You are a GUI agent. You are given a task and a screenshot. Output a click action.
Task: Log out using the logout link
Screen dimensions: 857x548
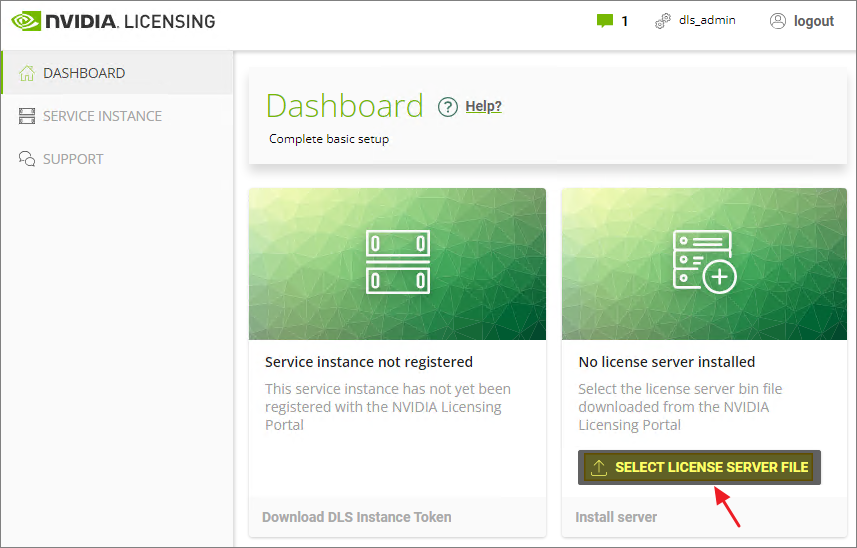[x=813, y=21]
